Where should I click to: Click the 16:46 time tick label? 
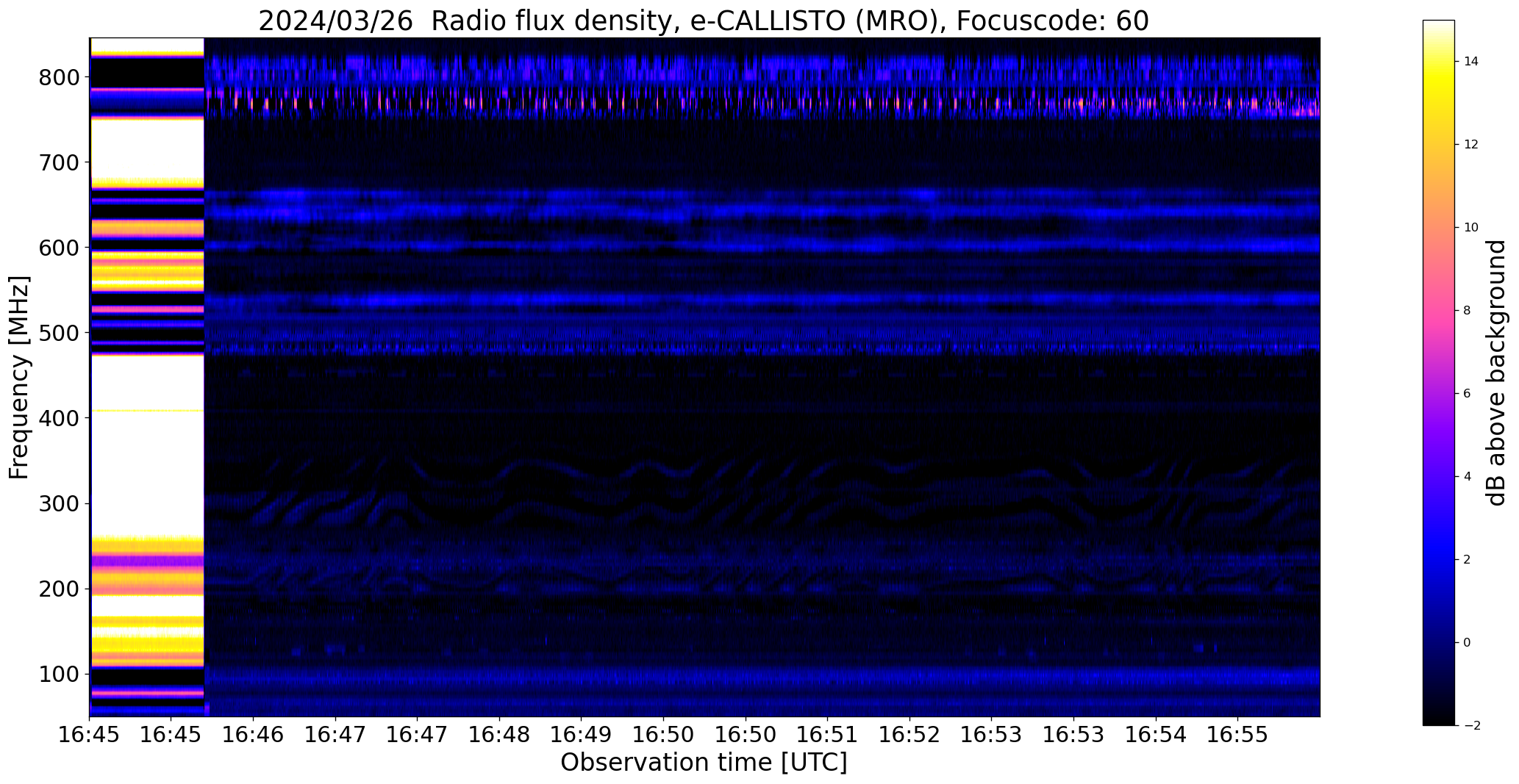click(254, 735)
